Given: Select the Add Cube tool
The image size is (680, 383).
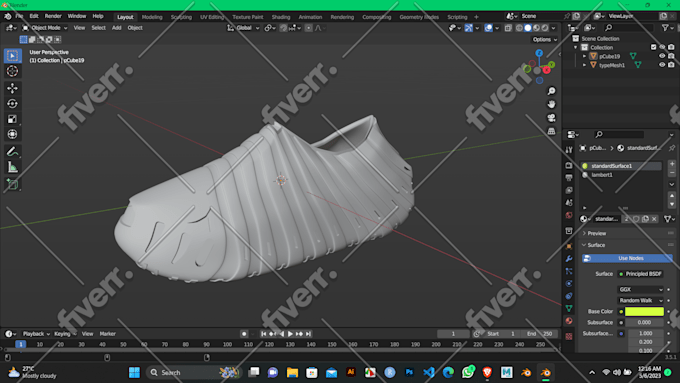Looking at the screenshot, I should [12, 184].
